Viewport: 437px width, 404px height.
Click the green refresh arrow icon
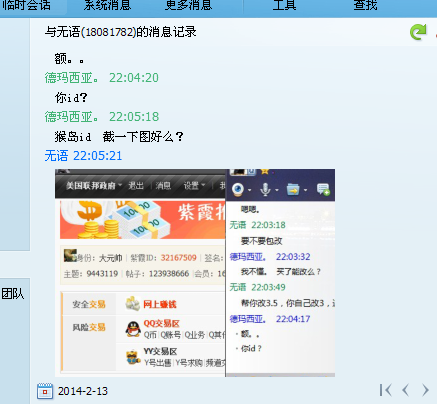tap(418, 32)
